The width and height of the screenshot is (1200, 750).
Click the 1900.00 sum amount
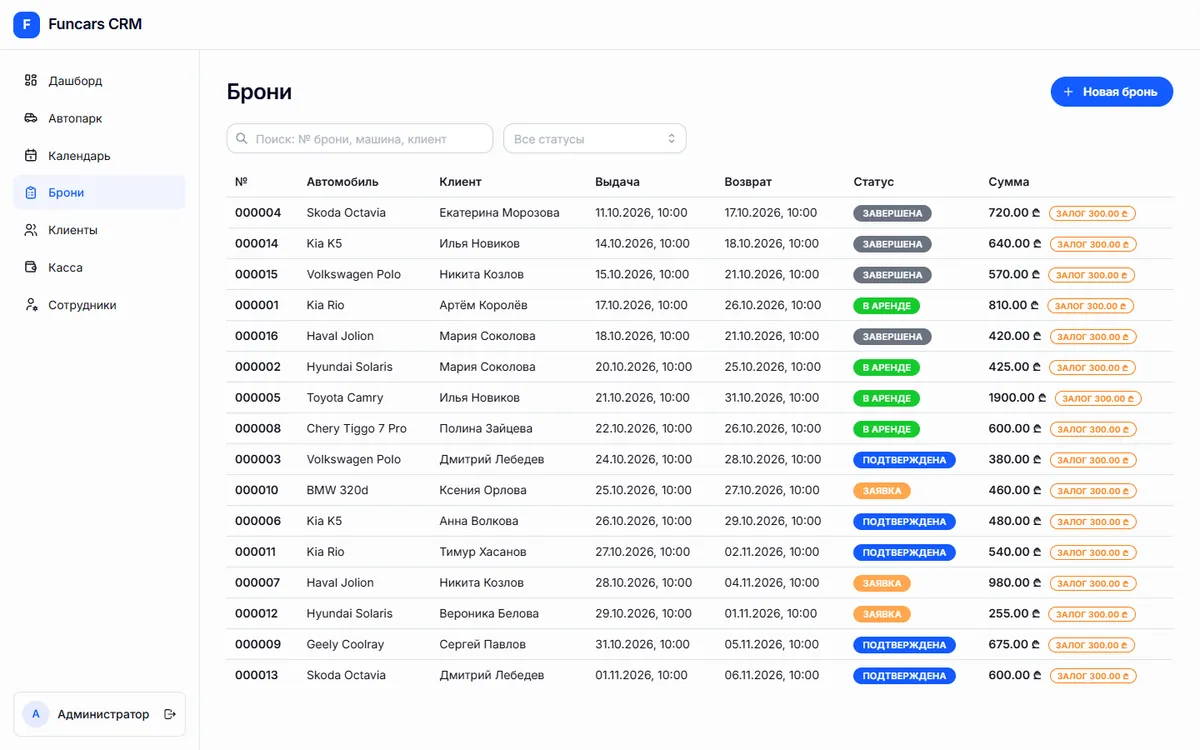(x=1018, y=398)
